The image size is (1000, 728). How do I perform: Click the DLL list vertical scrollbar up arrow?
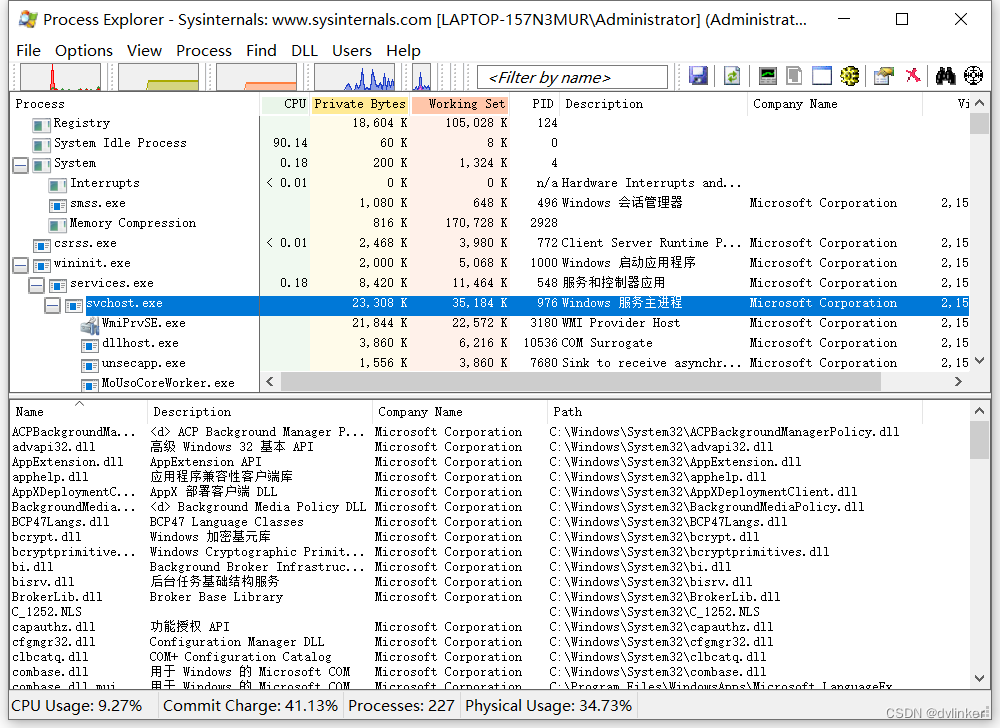coord(980,411)
